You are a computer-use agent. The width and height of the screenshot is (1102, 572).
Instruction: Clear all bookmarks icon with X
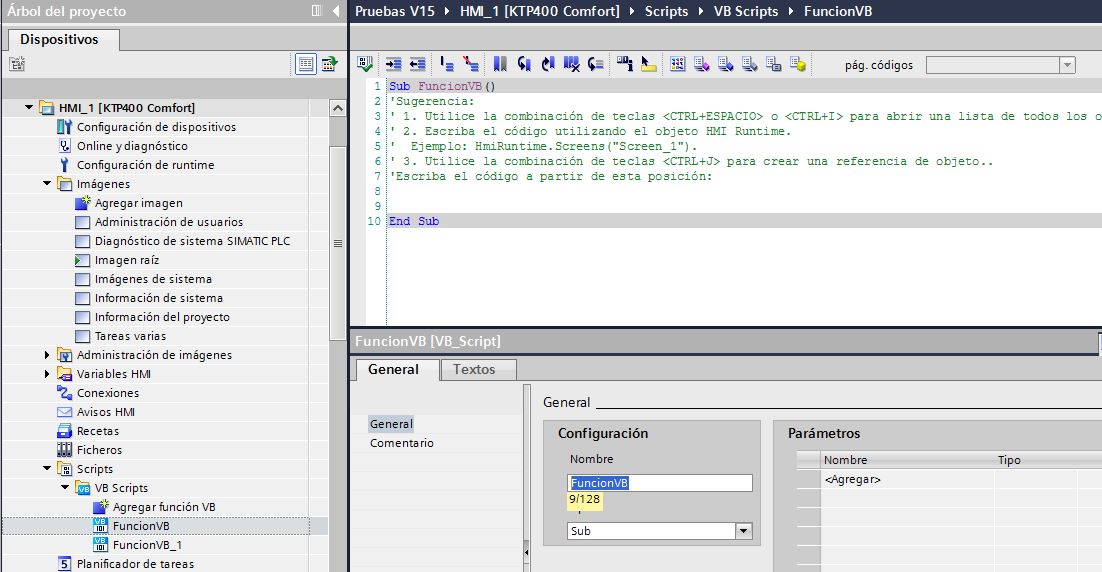click(571, 64)
